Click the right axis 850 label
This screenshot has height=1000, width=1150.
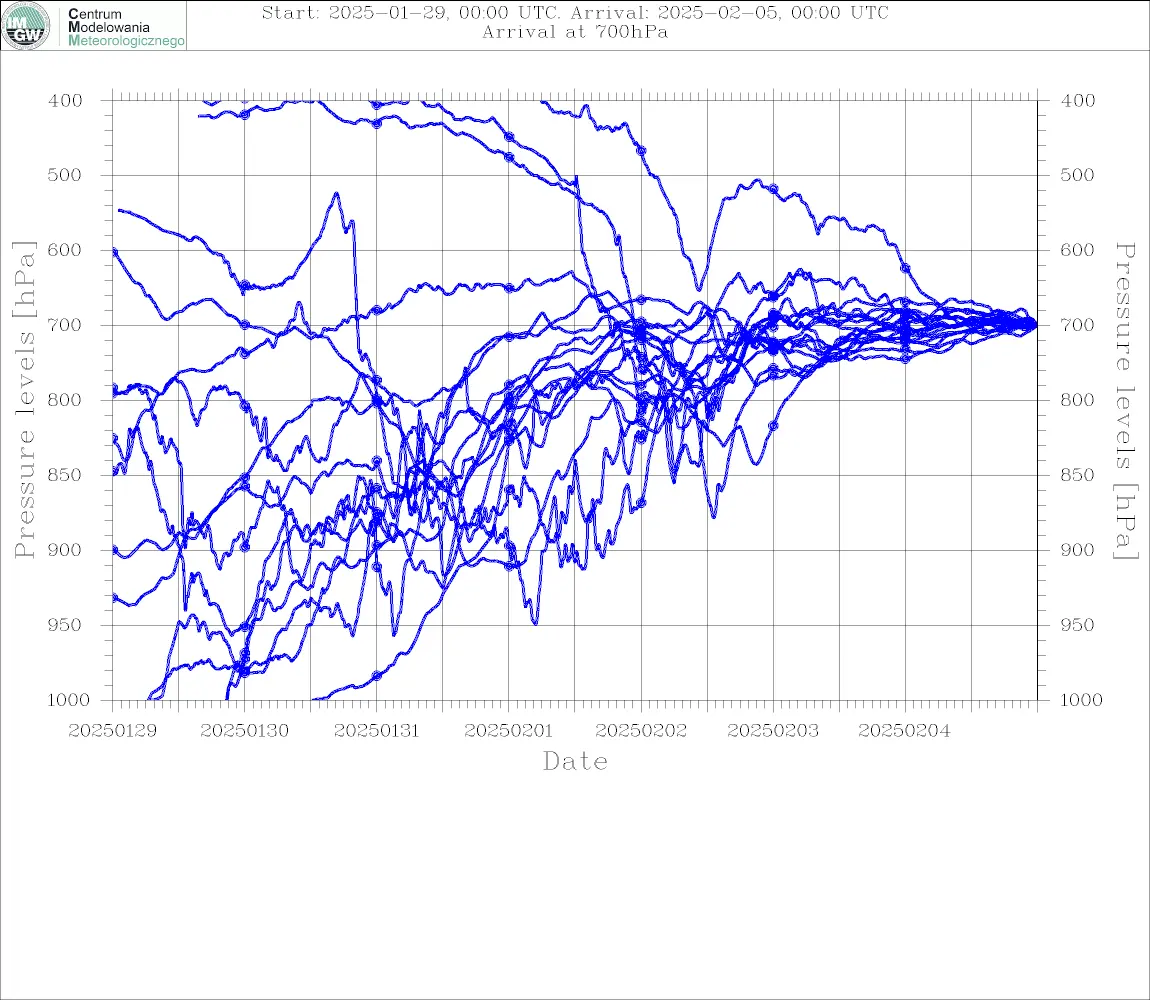tap(1078, 475)
